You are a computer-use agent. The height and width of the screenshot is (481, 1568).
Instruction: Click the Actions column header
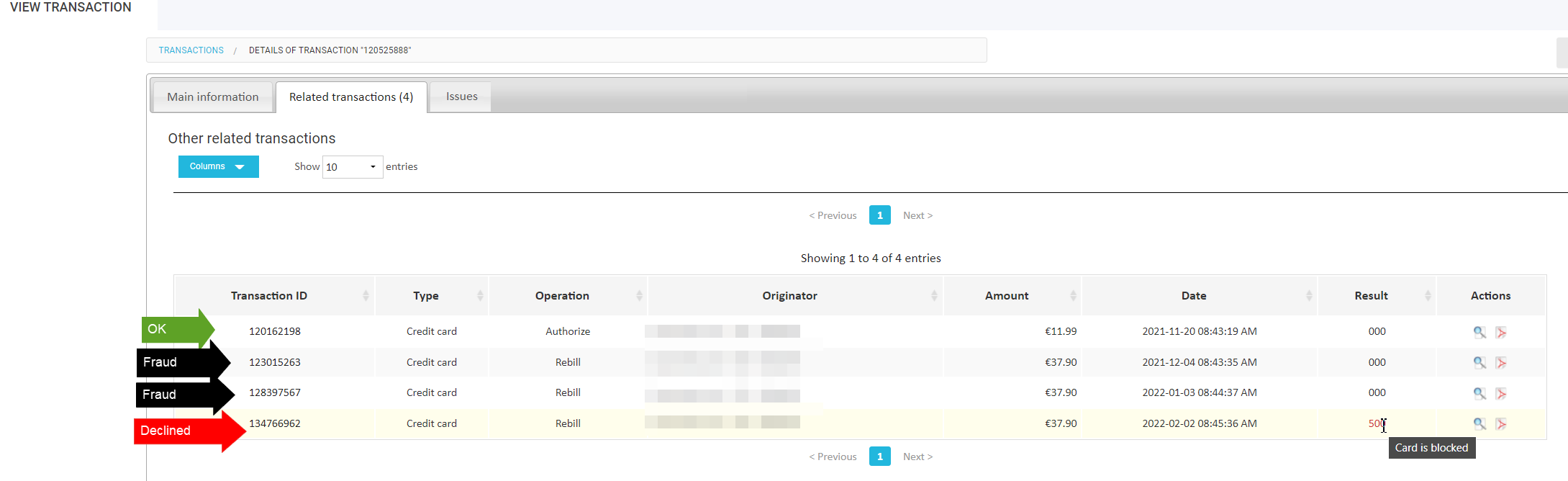(1490, 296)
